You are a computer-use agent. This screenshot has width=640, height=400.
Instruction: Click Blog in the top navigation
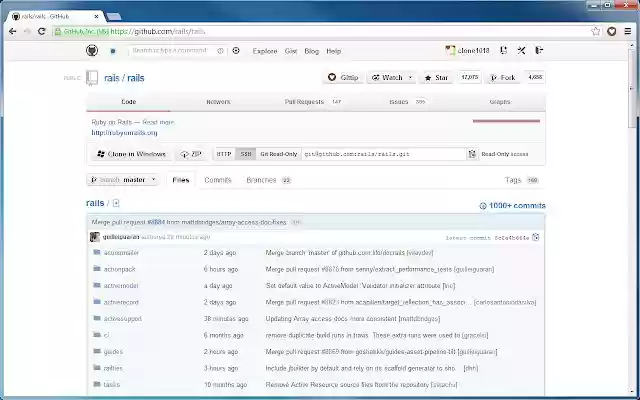click(311, 51)
